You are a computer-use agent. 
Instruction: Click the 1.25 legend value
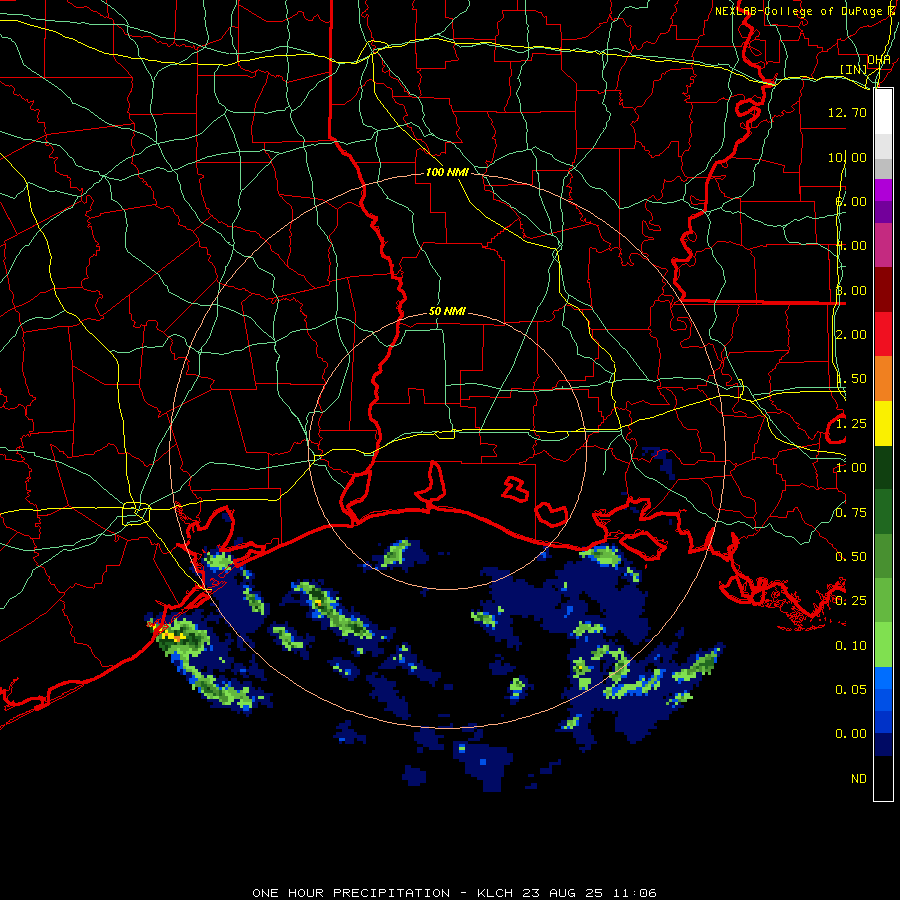tap(851, 424)
